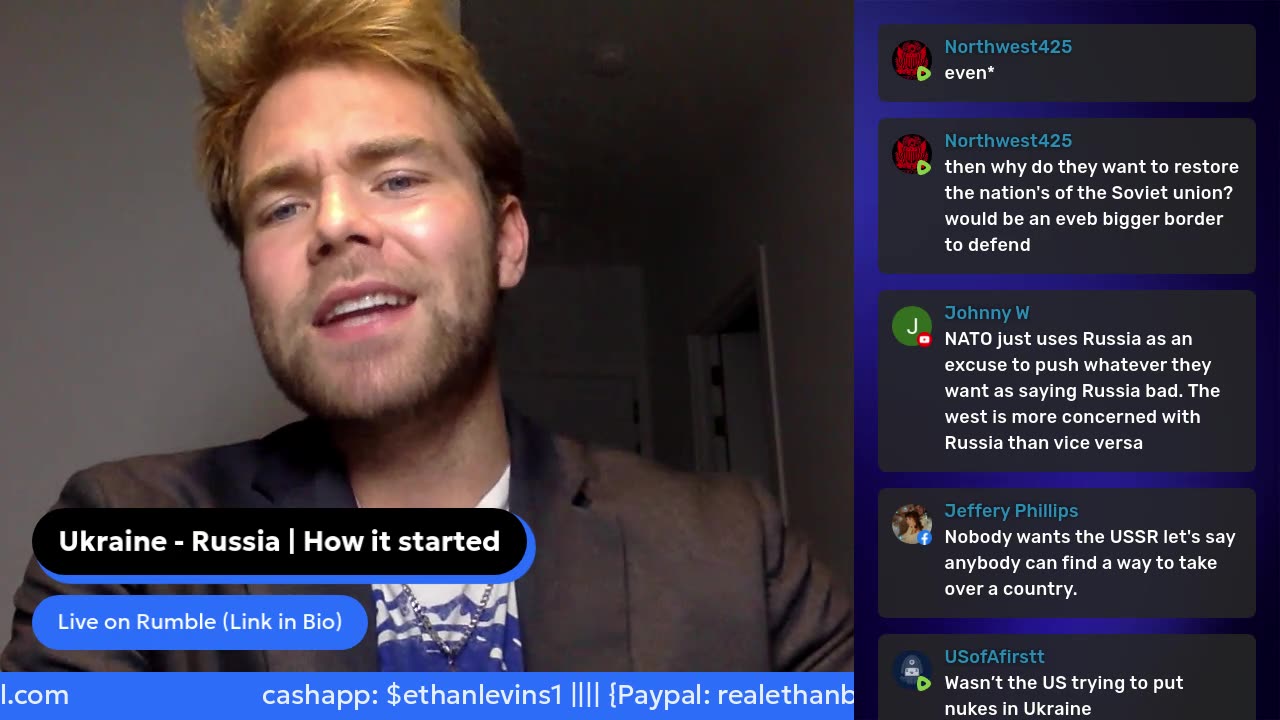The width and height of the screenshot is (1280, 720).
Task: Click the 'Ukraine - Russia | How it started' banner
Action: click(280, 542)
